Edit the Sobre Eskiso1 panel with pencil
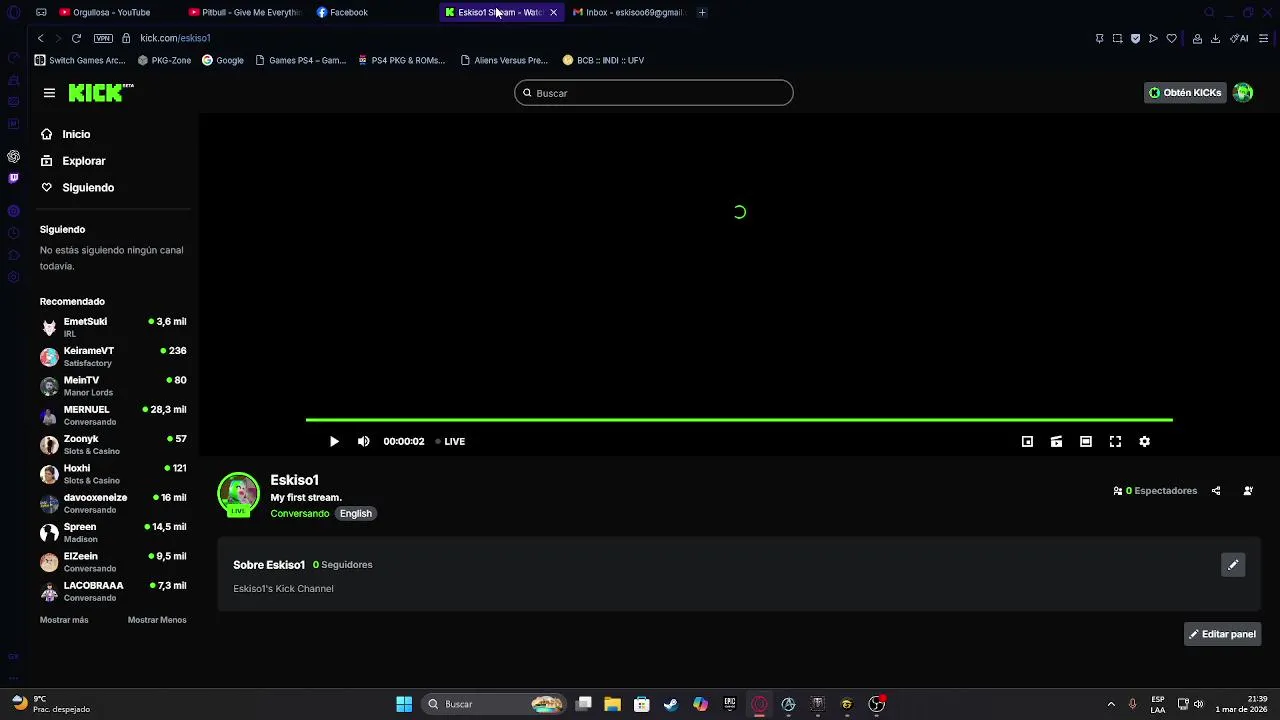The image size is (1280, 720). point(1233,565)
